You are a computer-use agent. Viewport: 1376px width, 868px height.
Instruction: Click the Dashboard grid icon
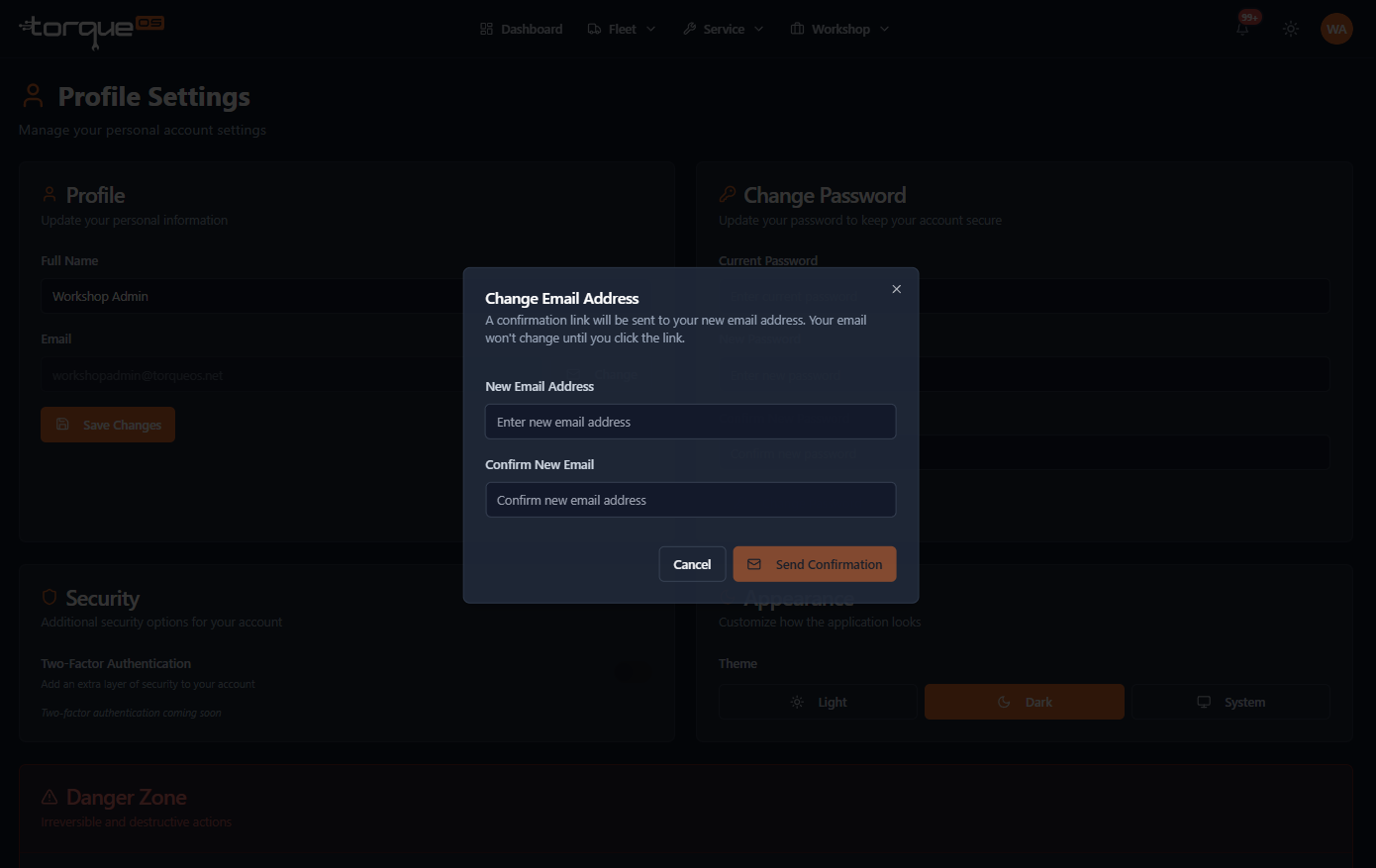click(486, 29)
